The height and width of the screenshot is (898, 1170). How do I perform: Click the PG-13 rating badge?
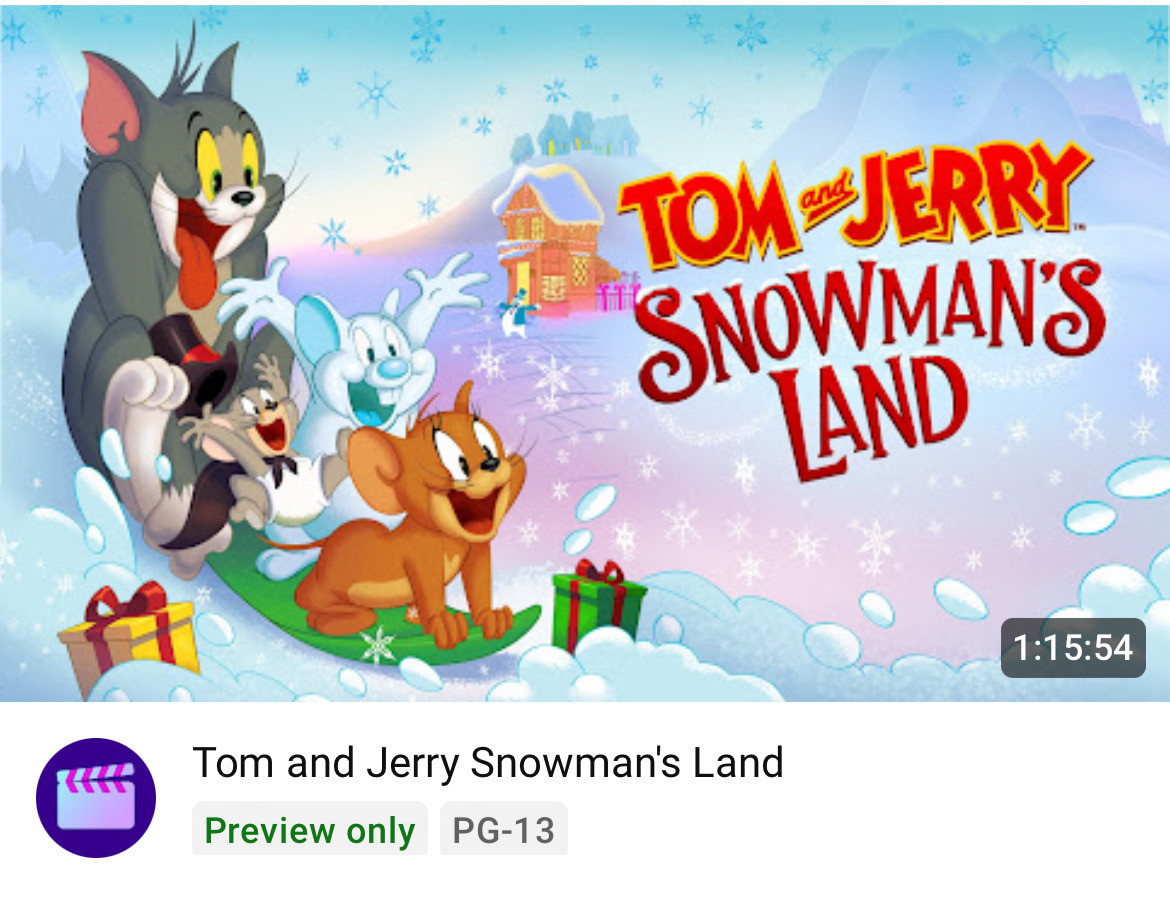click(x=504, y=830)
